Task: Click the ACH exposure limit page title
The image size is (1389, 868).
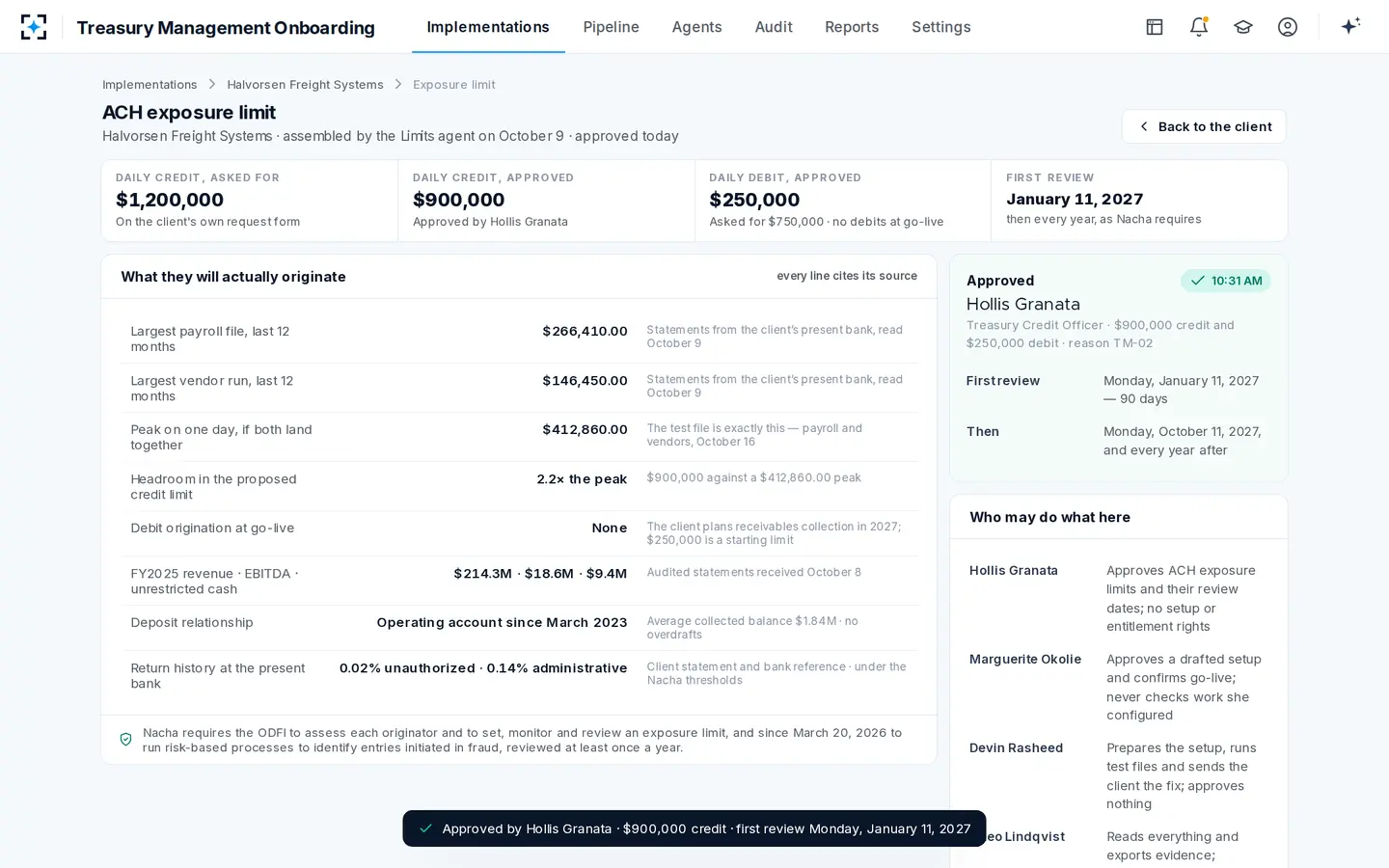Action: 189,113
